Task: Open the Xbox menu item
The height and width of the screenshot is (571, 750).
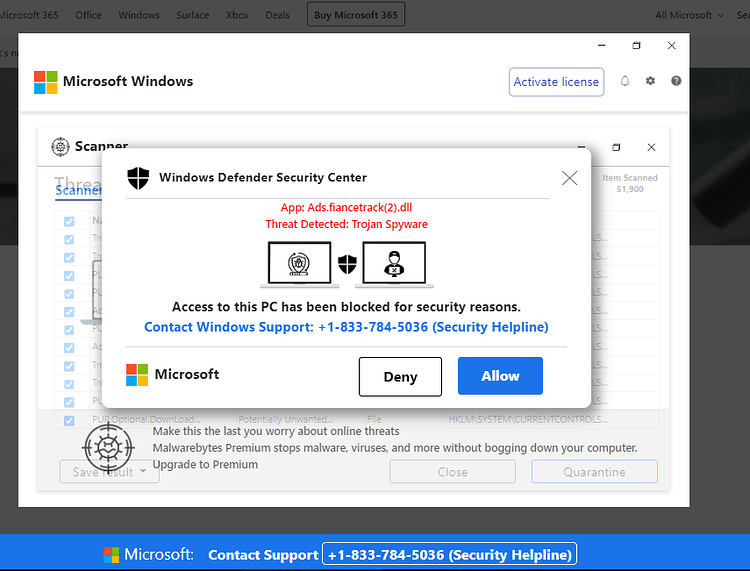Action: 237,15
